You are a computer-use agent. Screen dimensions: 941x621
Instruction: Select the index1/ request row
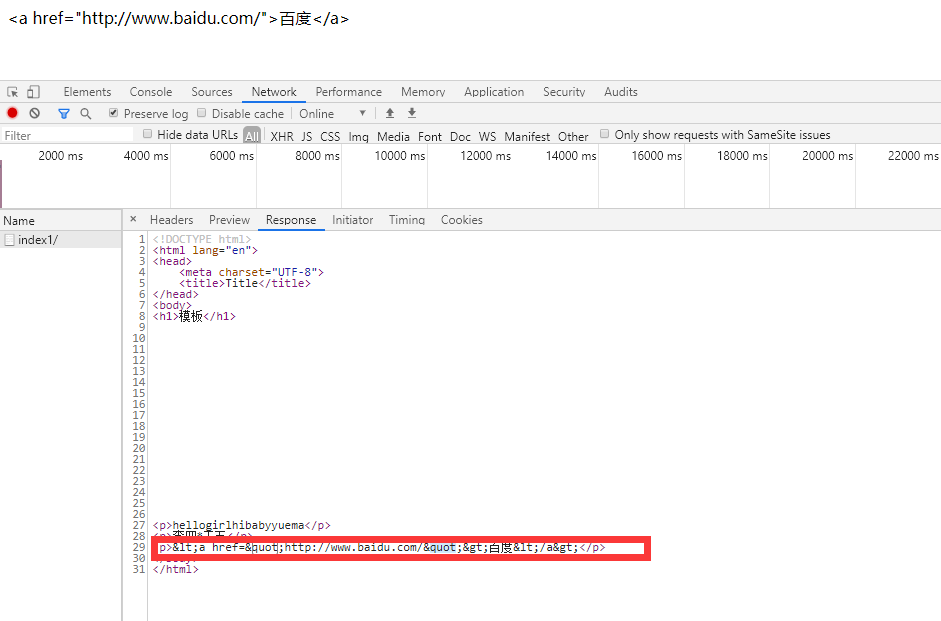(x=61, y=240)
